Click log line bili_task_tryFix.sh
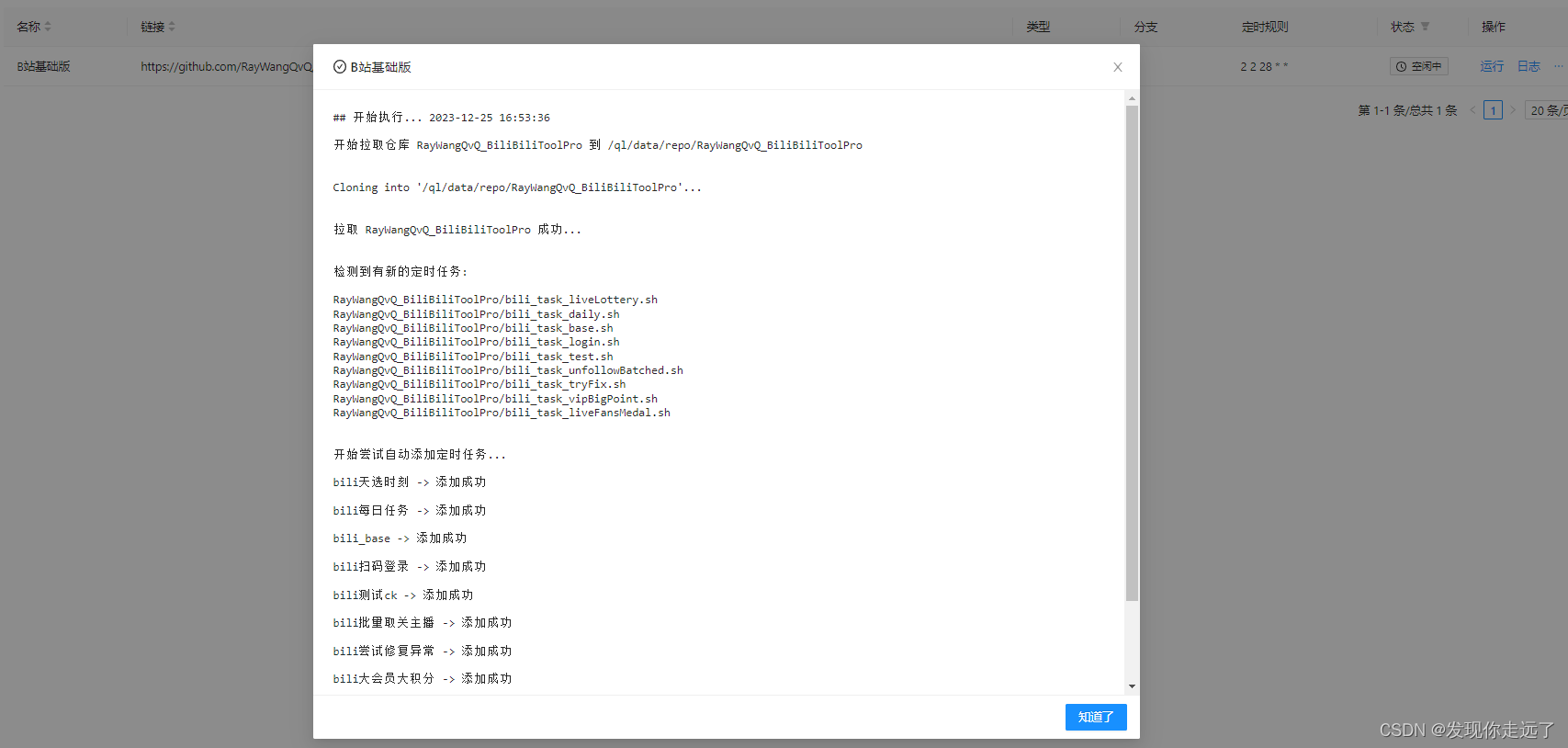This screenshot has height=748, width=1568. click(x=479, y=384)
